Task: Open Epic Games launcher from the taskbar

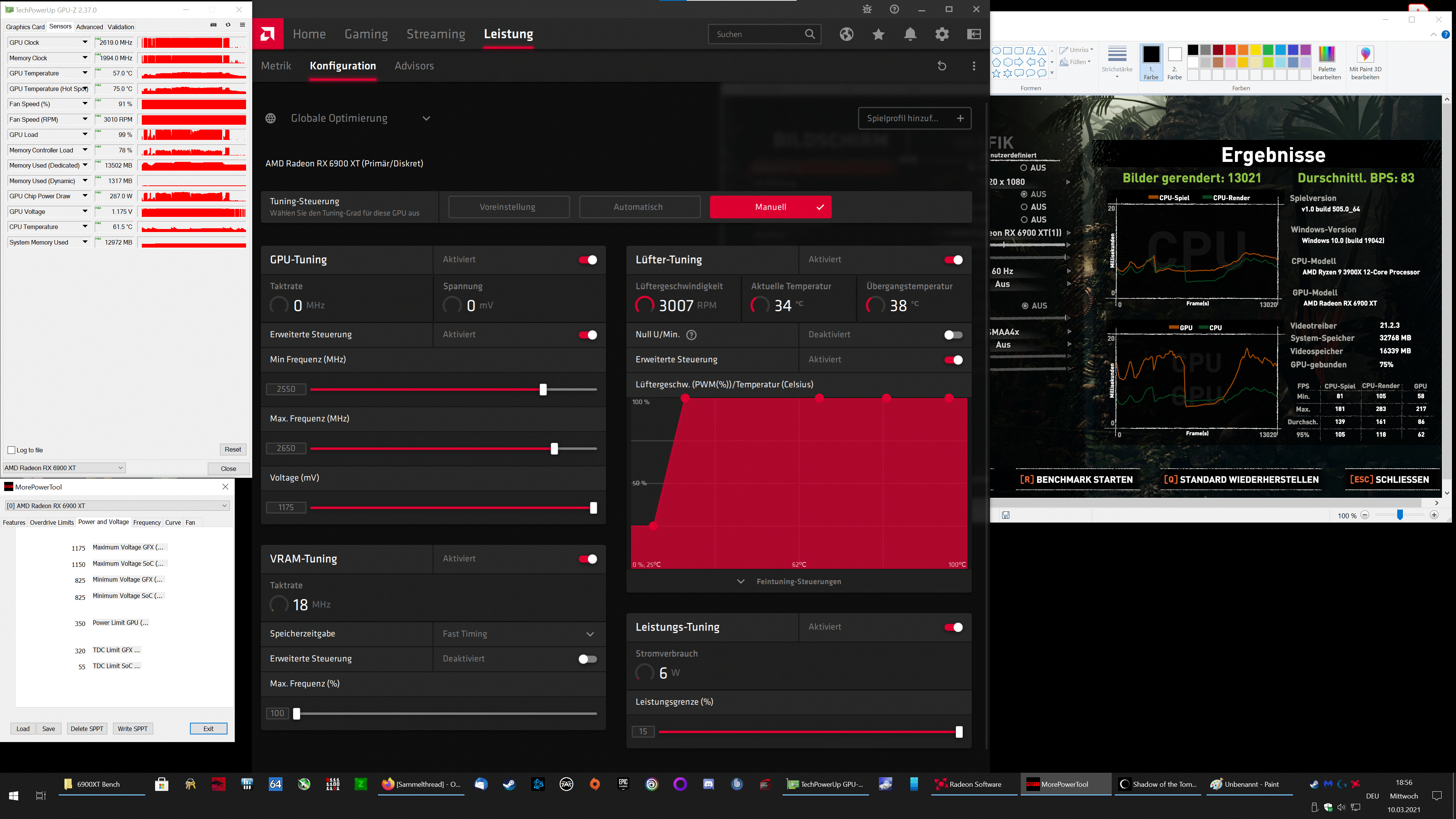Action: point(623,784)
